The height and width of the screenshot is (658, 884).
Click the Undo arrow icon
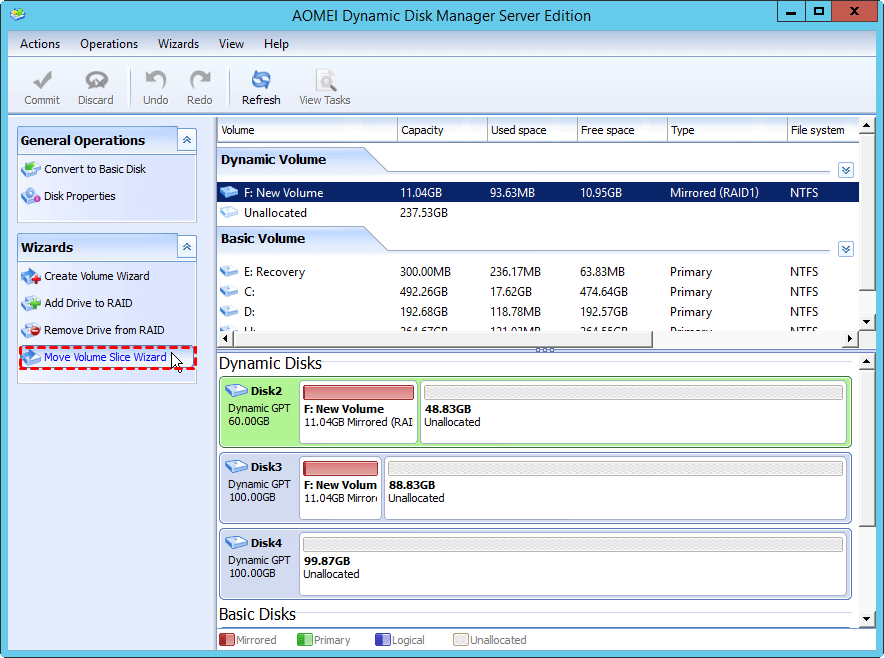point(155,81)
